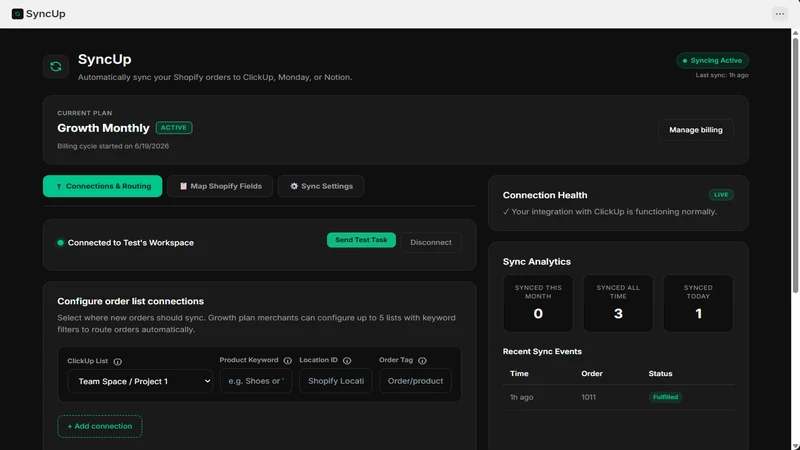Screen dimensions: 800x450
Task: Click the Order column header
Action: click(x=592, y=373)
